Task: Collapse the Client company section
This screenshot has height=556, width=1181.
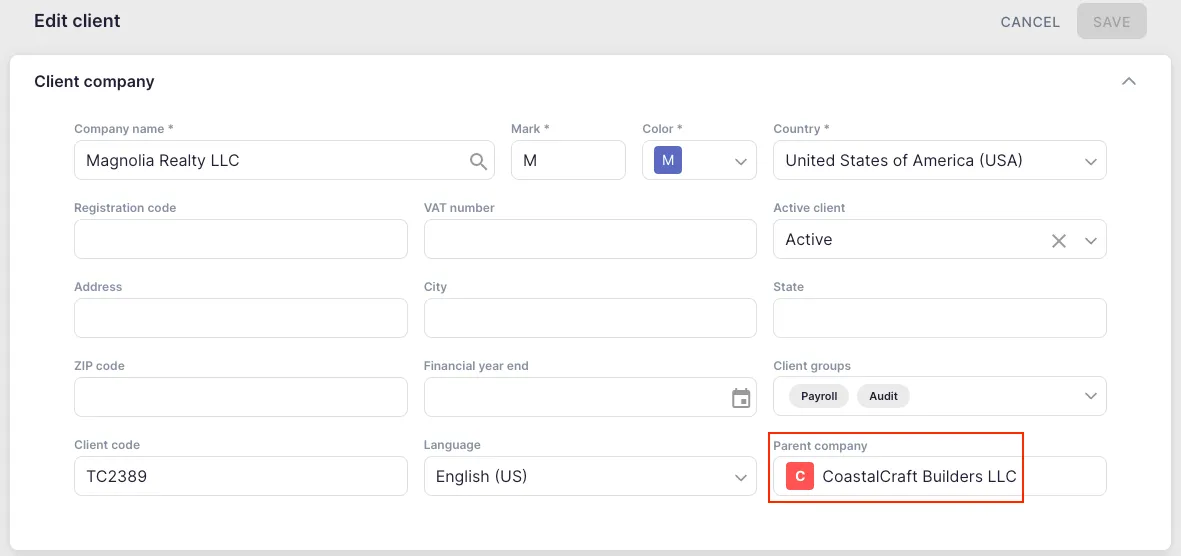Action: 1128,82
